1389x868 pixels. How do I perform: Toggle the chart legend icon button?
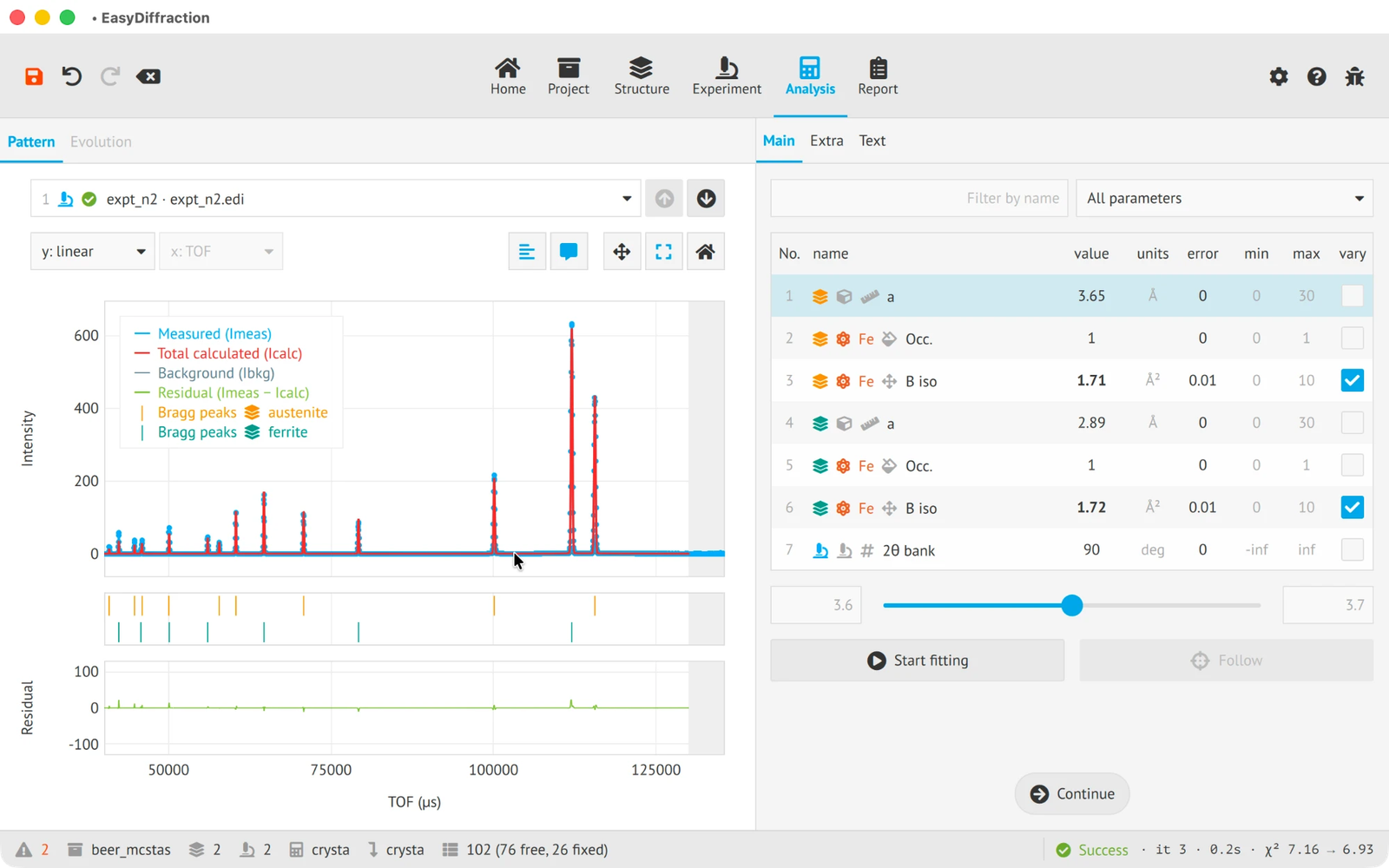(527, 252)
